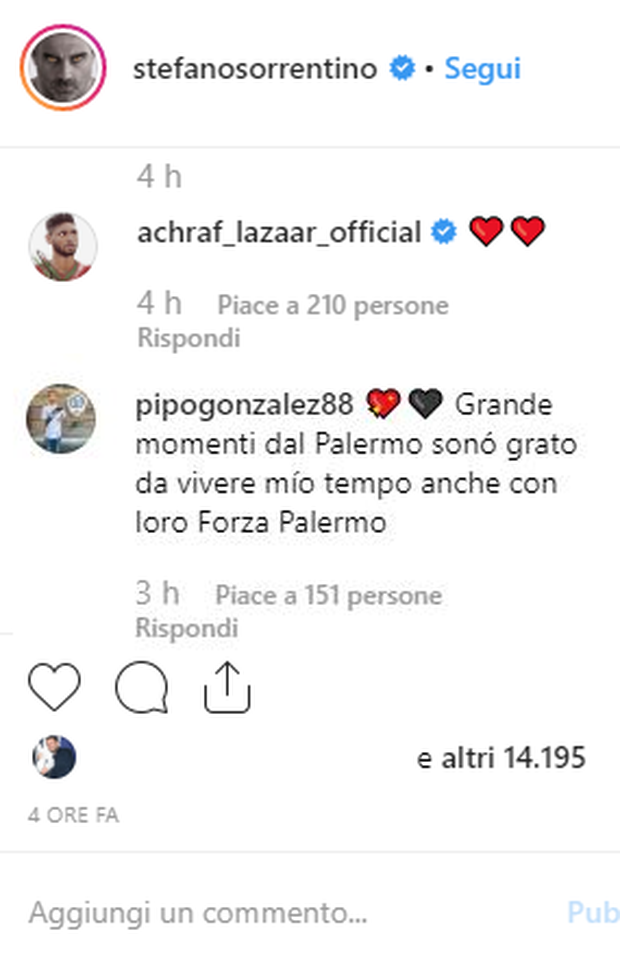View the 151 people who liked comment
620x973 pixels.
[x=328, y=596]
